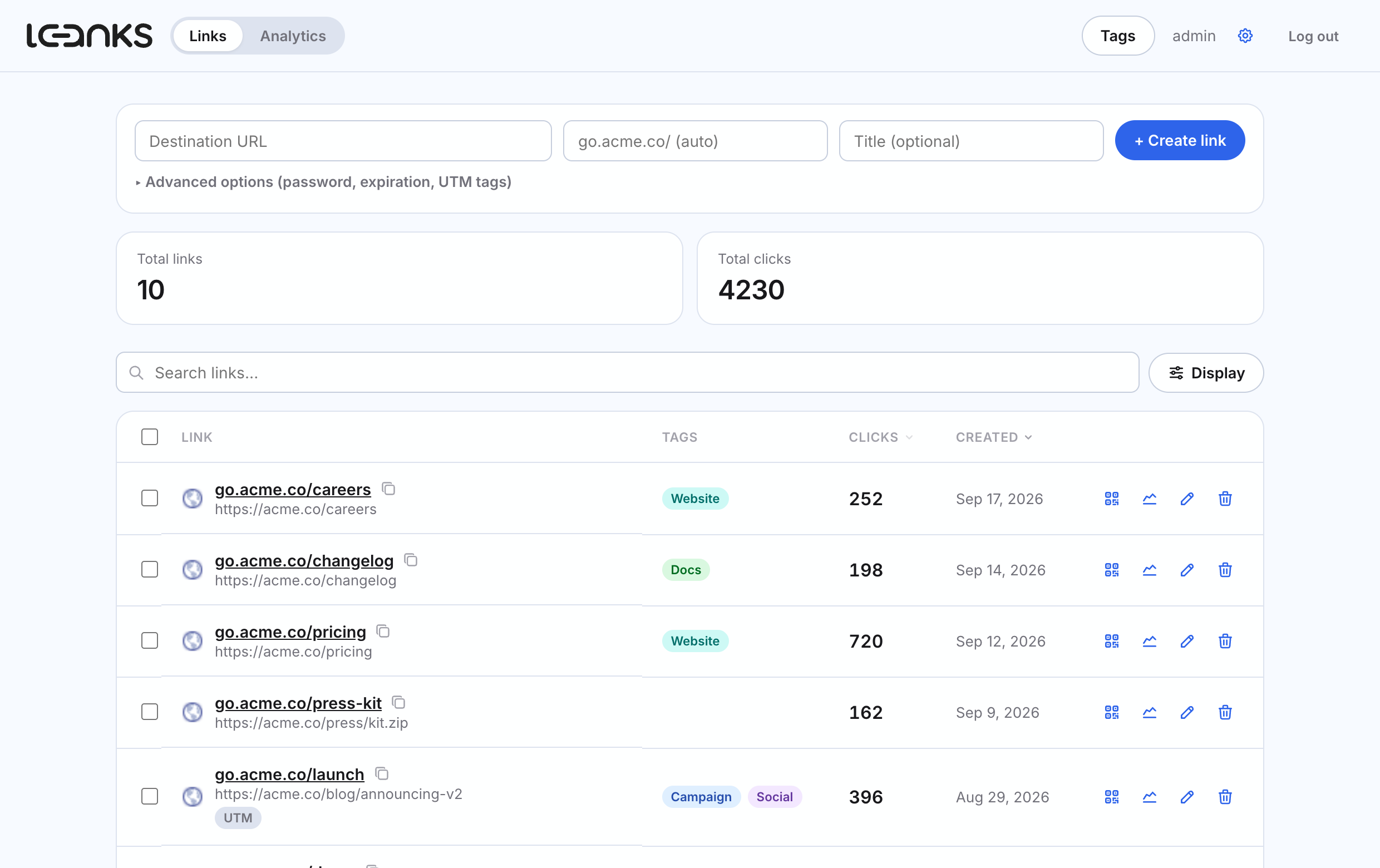The height and width of the screenshot is (868, 1380).
Task: Edit the go.acme.co/pricing link
Action: (1187, 641)
